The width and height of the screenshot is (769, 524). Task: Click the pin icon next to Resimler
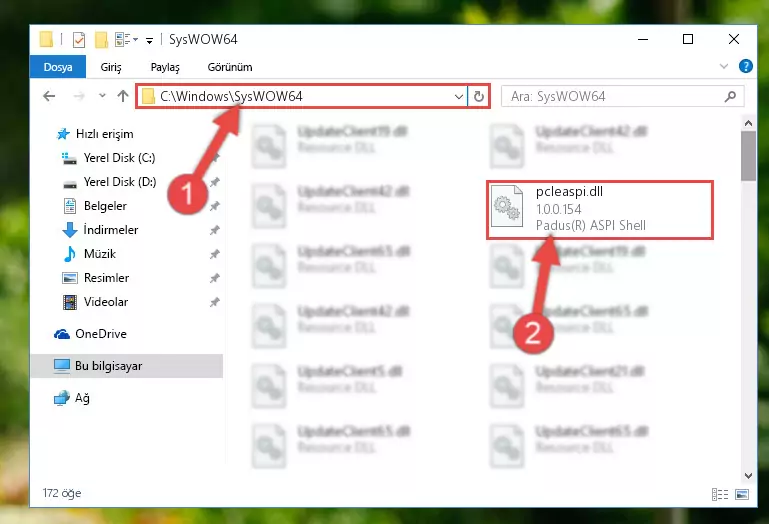214,278
